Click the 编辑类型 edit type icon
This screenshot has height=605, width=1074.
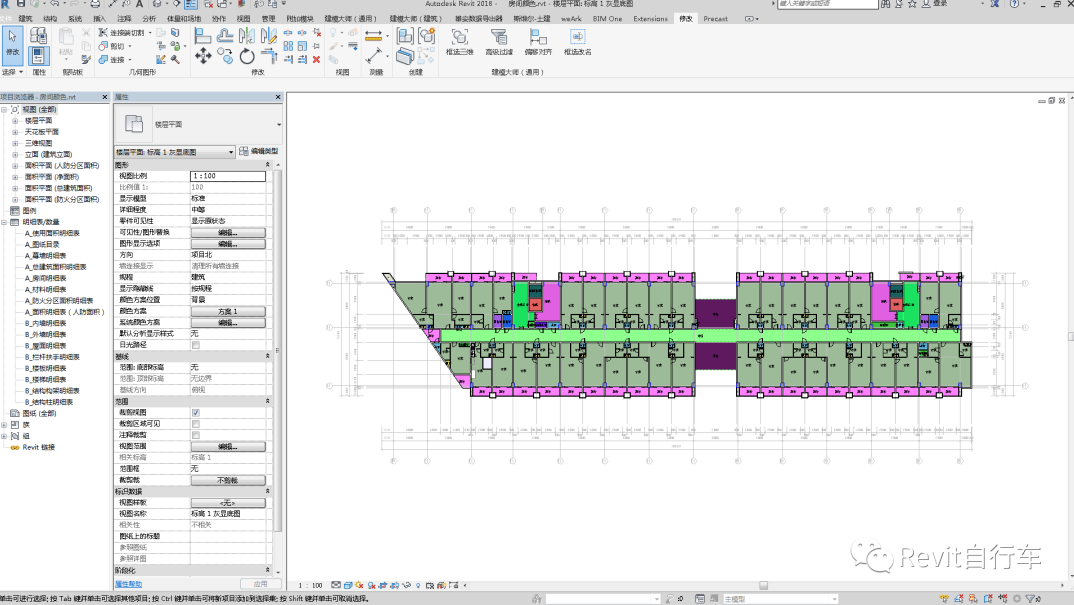[x=243, y=152]
